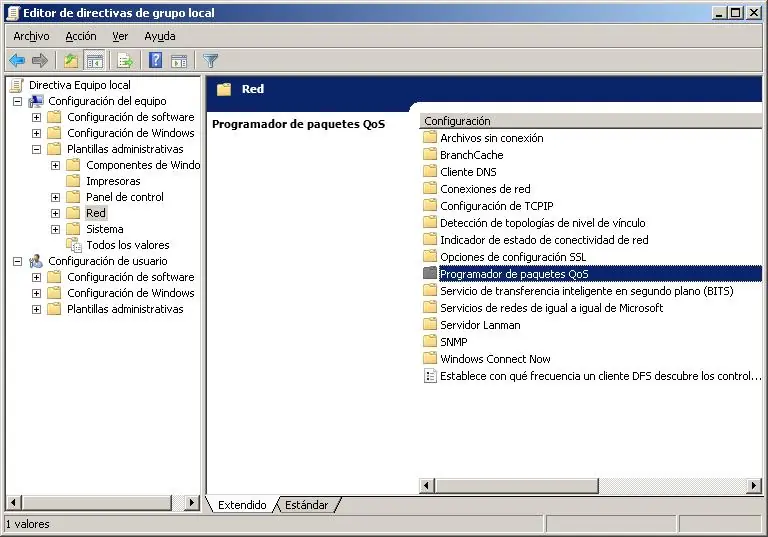Viewport: 768px width, 537px height.
Task: Collapse the Configuración de usuario node
Action: click(17, 262)
